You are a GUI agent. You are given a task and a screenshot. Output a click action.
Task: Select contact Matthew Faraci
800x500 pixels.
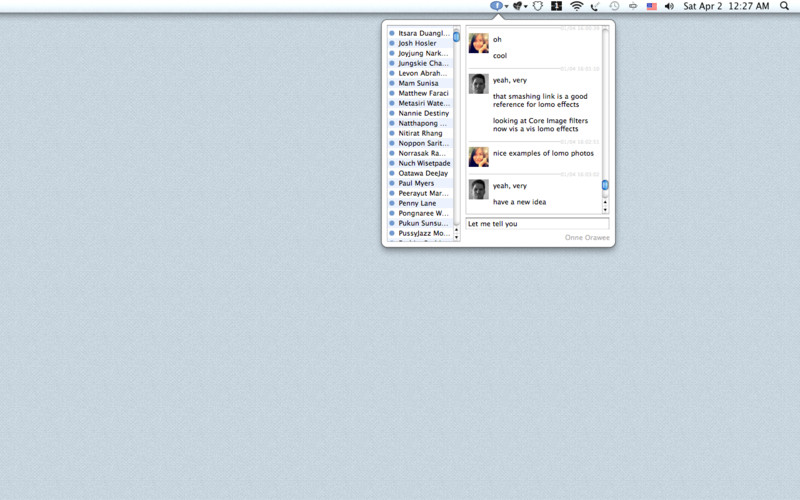coord(420,93)
